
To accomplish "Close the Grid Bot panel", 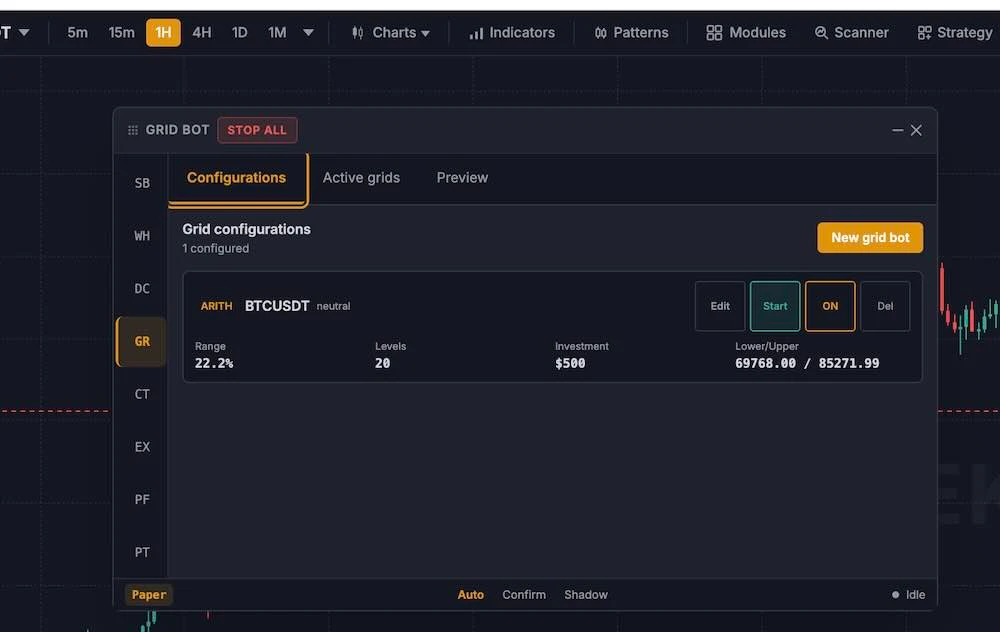I will pos(916,130).
